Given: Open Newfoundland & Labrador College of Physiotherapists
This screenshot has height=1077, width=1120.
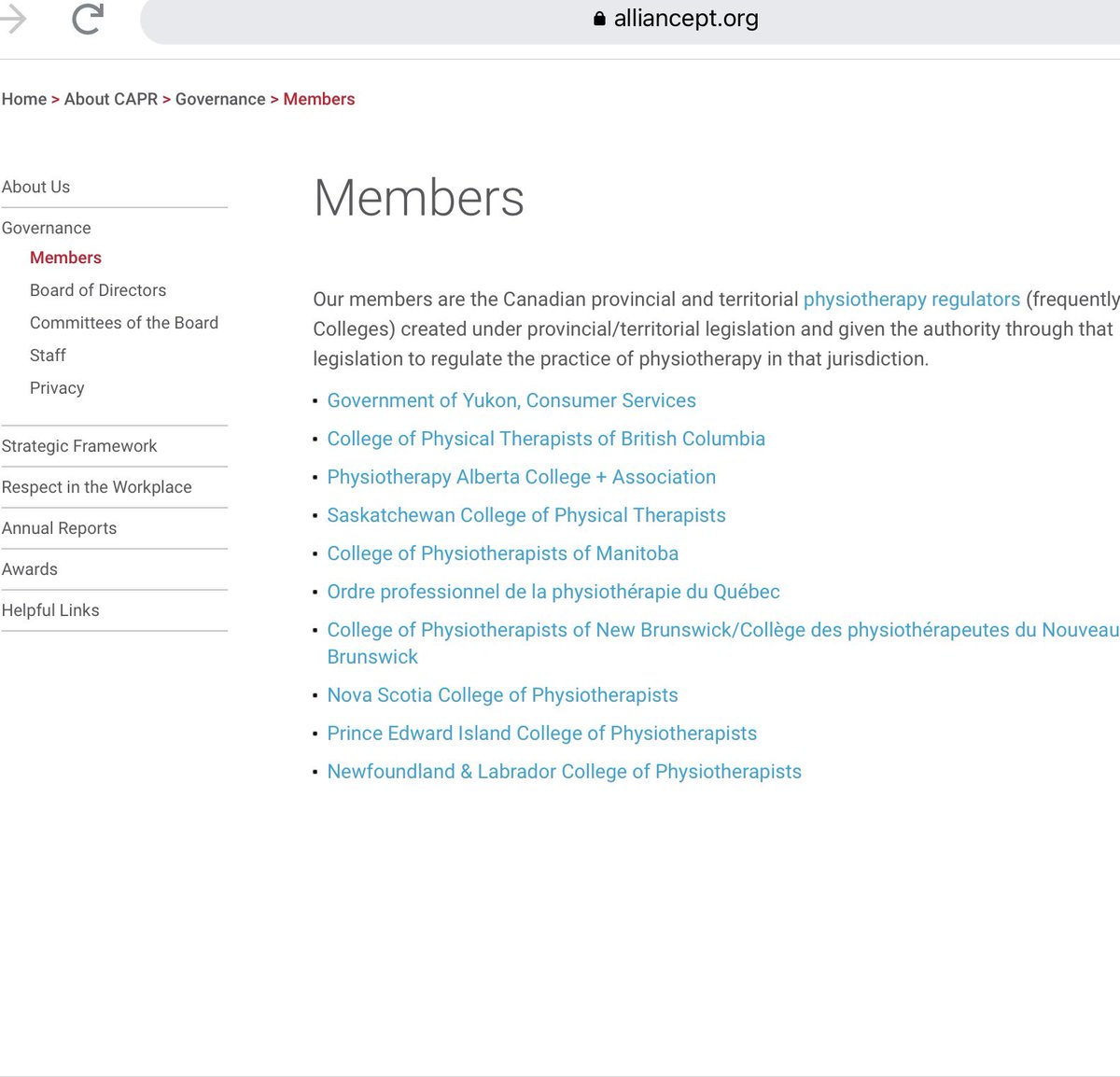Looking at the screenshot, I should click(564, 772).
